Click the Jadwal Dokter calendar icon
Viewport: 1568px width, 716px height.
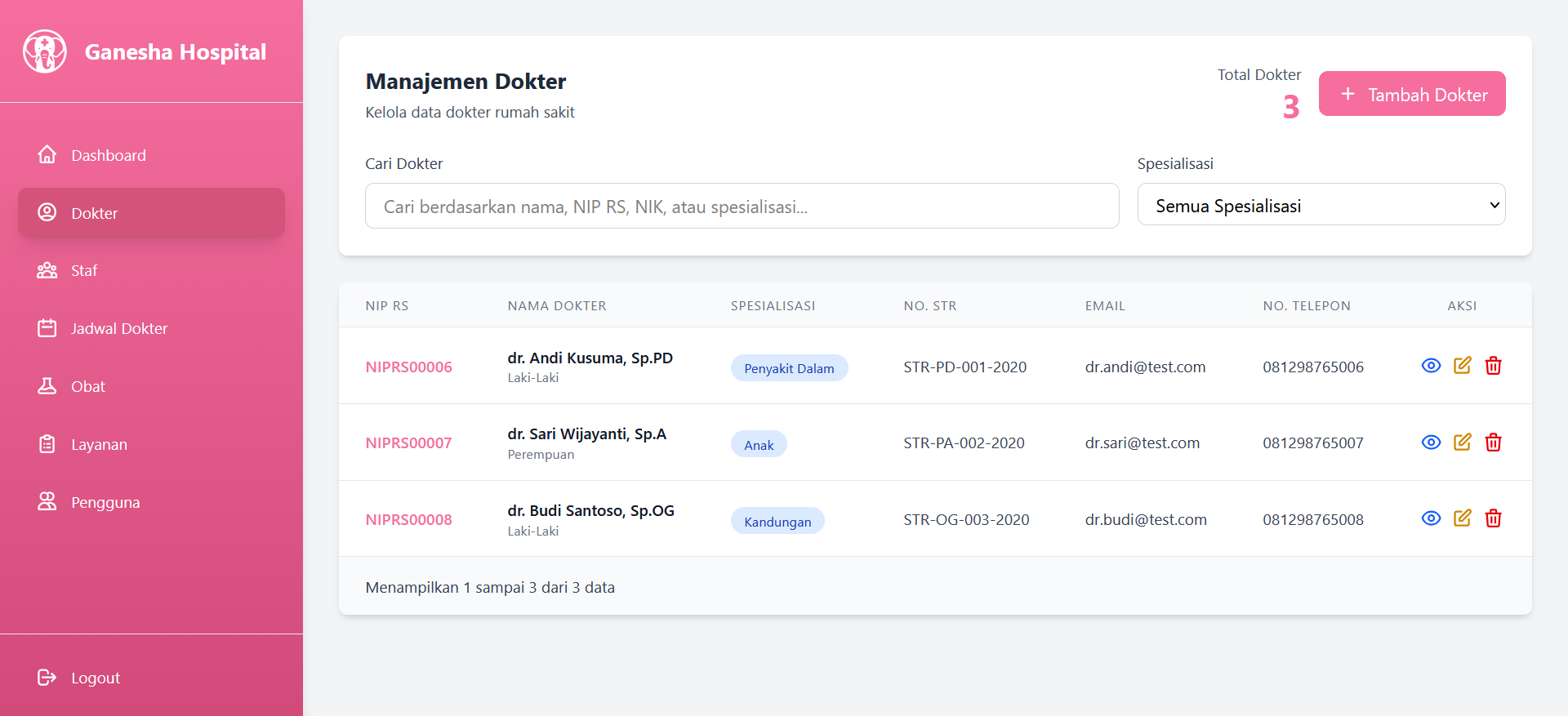point(47,328)
